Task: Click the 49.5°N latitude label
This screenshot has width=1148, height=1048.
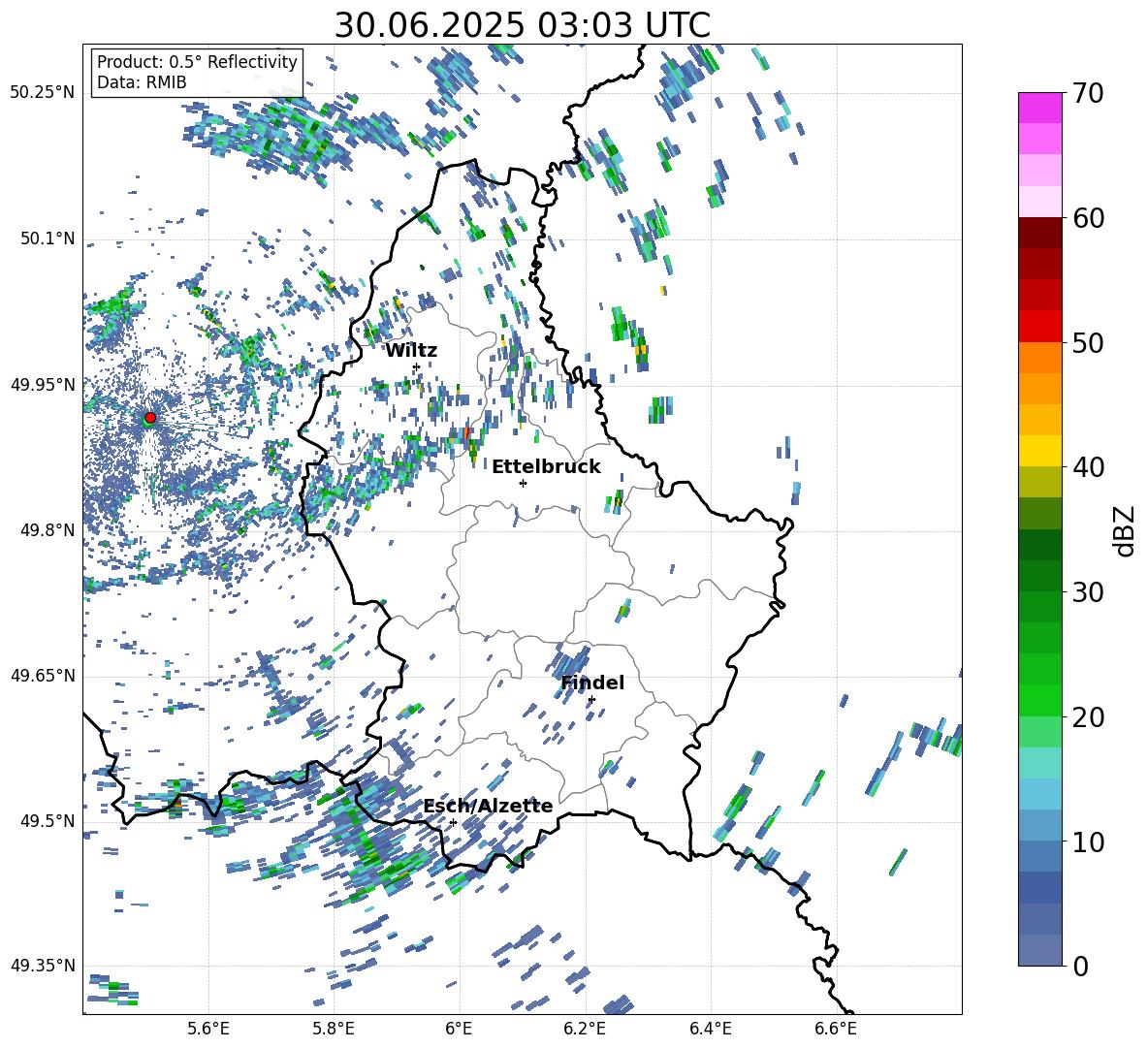Action: [47, 821]
